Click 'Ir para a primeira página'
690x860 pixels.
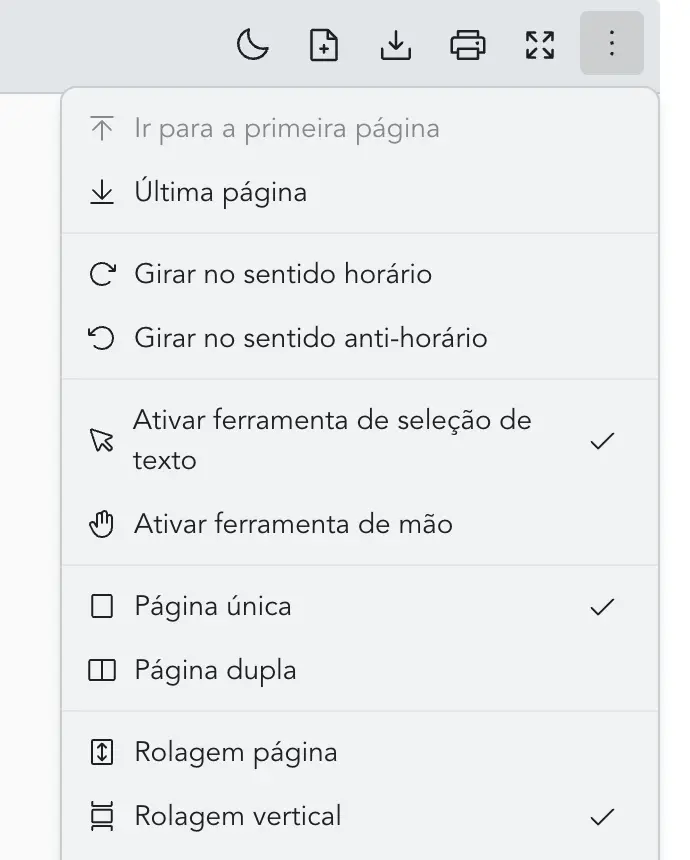point(287,128)
